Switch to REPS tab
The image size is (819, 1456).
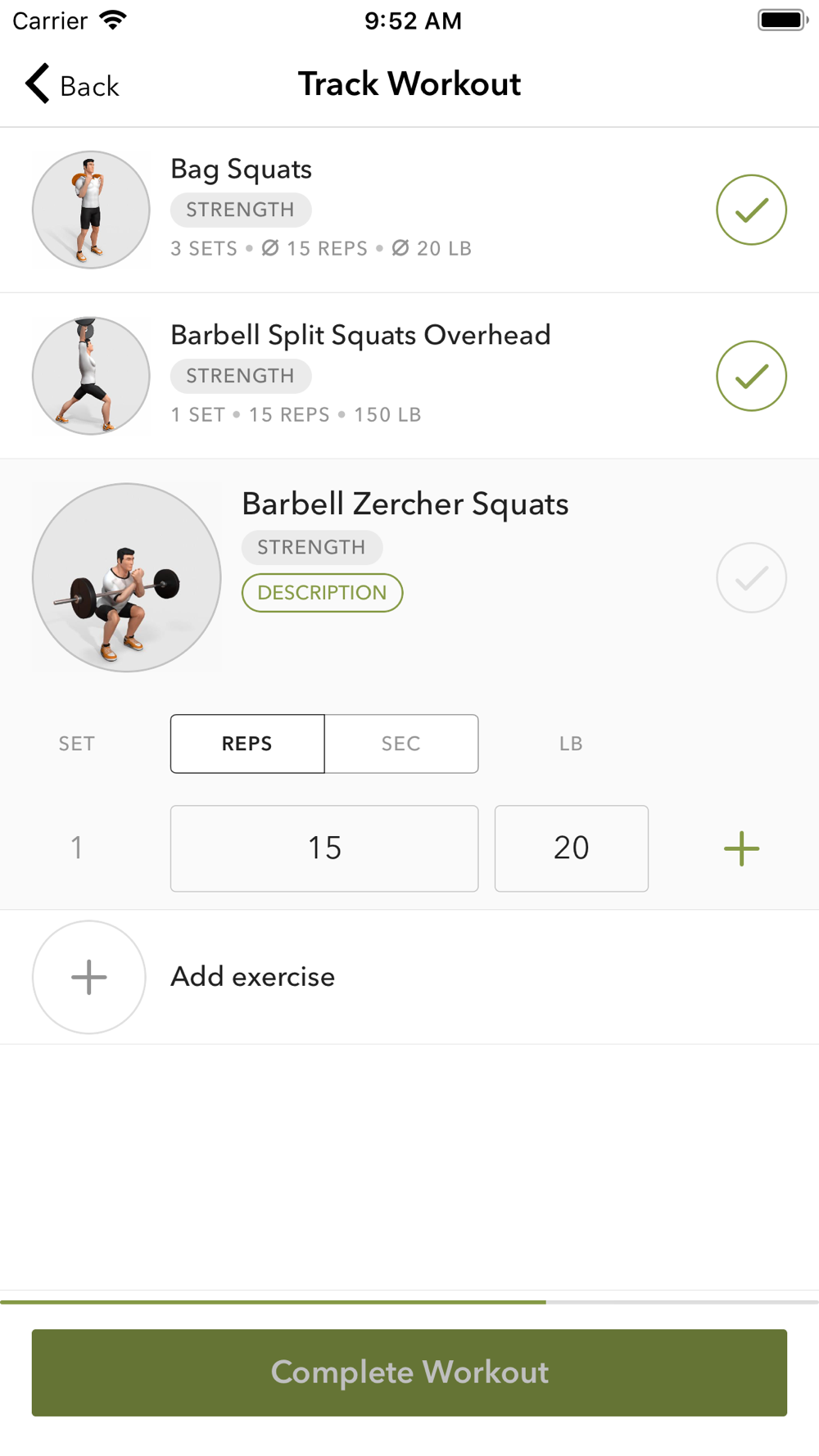247,744
